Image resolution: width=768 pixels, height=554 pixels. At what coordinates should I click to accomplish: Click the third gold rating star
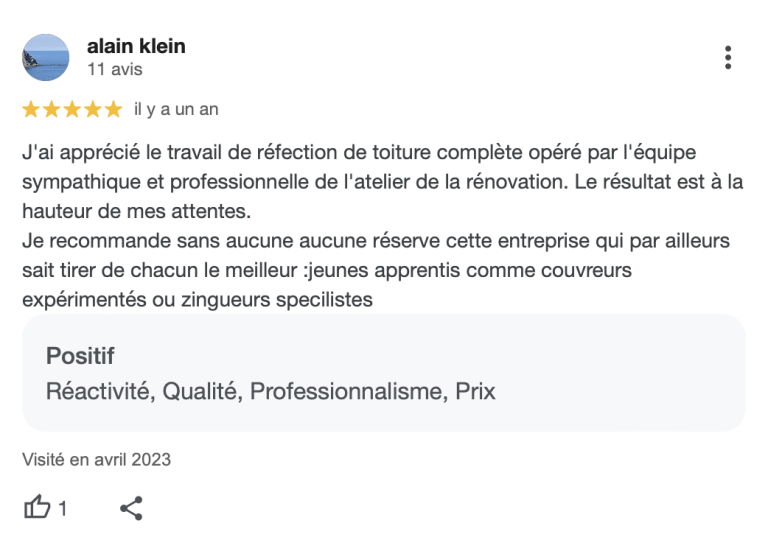72,109
